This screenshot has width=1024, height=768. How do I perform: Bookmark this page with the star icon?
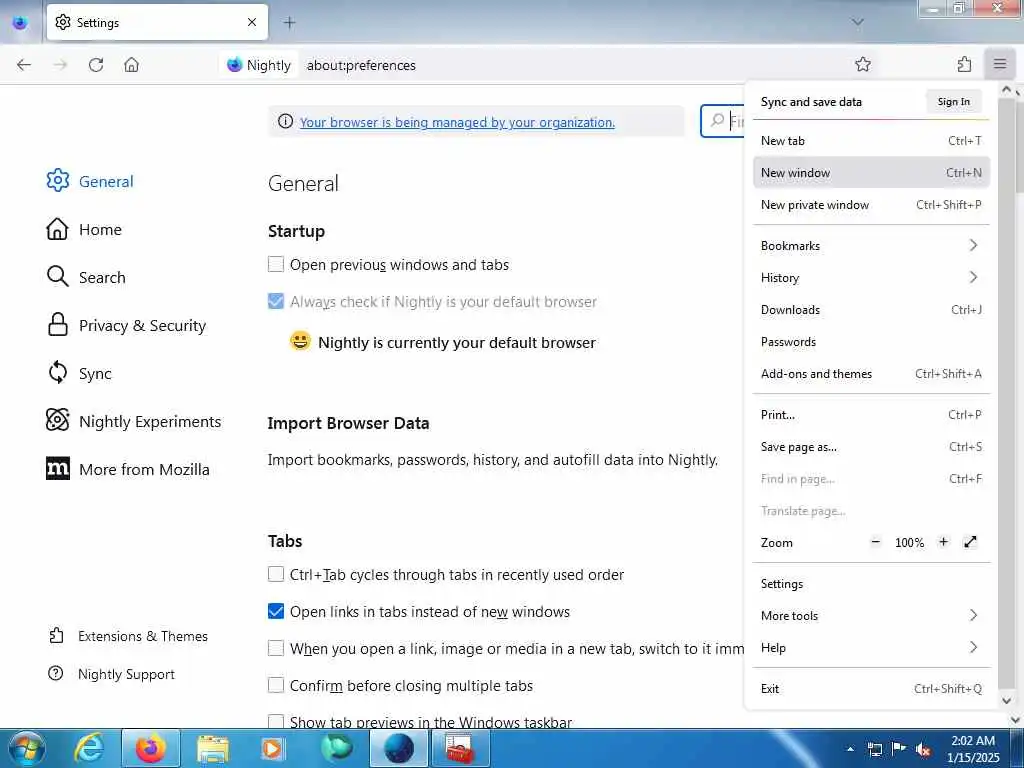point(863,64)
